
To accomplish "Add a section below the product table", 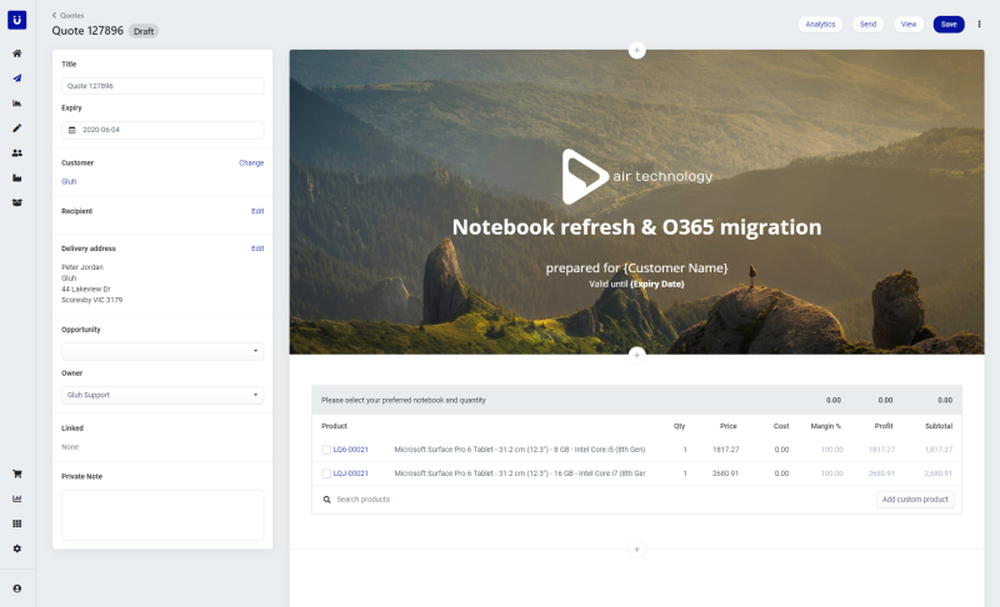I will click(x=636, y=549).
